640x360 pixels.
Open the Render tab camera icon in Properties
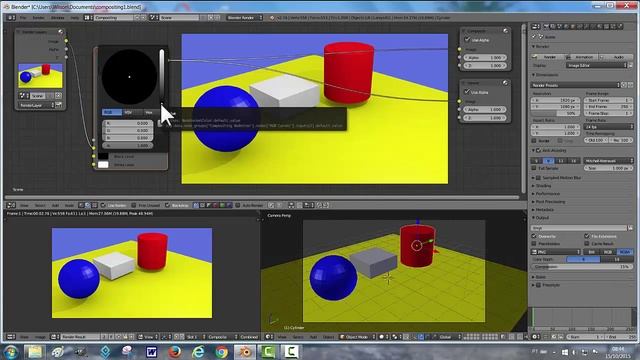[x=546, y=26]
